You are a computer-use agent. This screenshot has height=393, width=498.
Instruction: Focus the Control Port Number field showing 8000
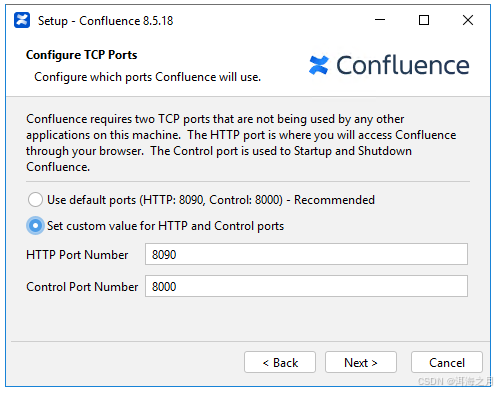[x=306, y=286]
